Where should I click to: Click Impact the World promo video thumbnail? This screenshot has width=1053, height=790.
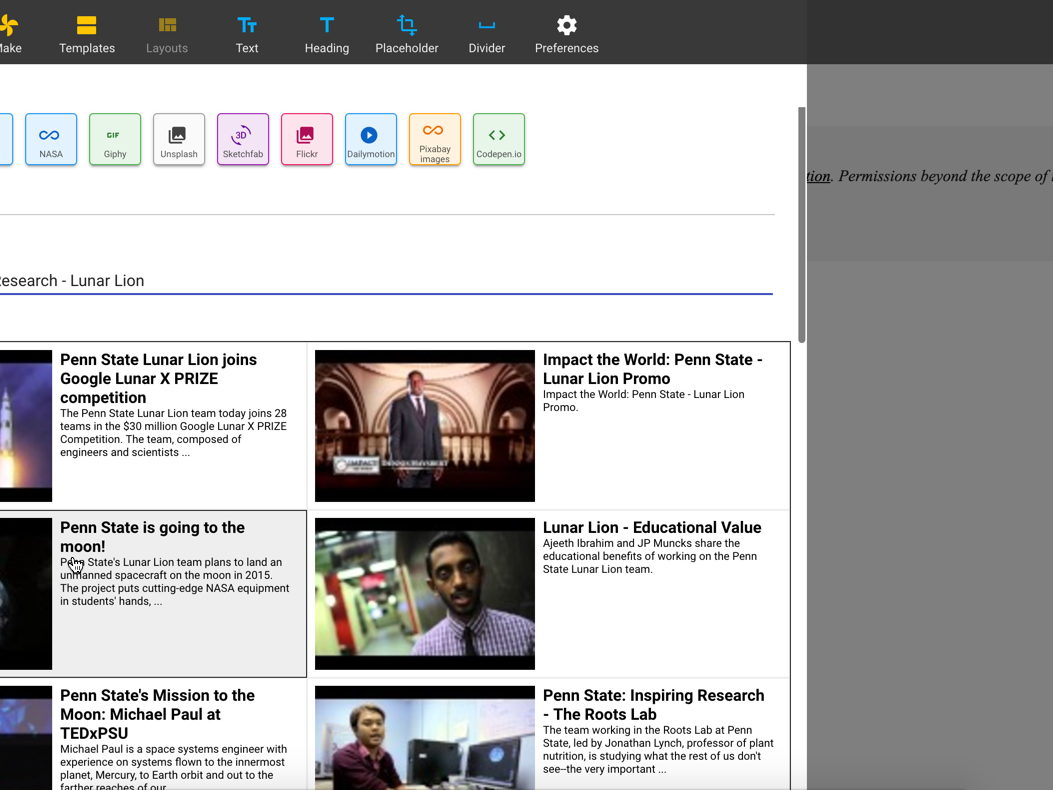pyautogui.click(x=425, y=426)
